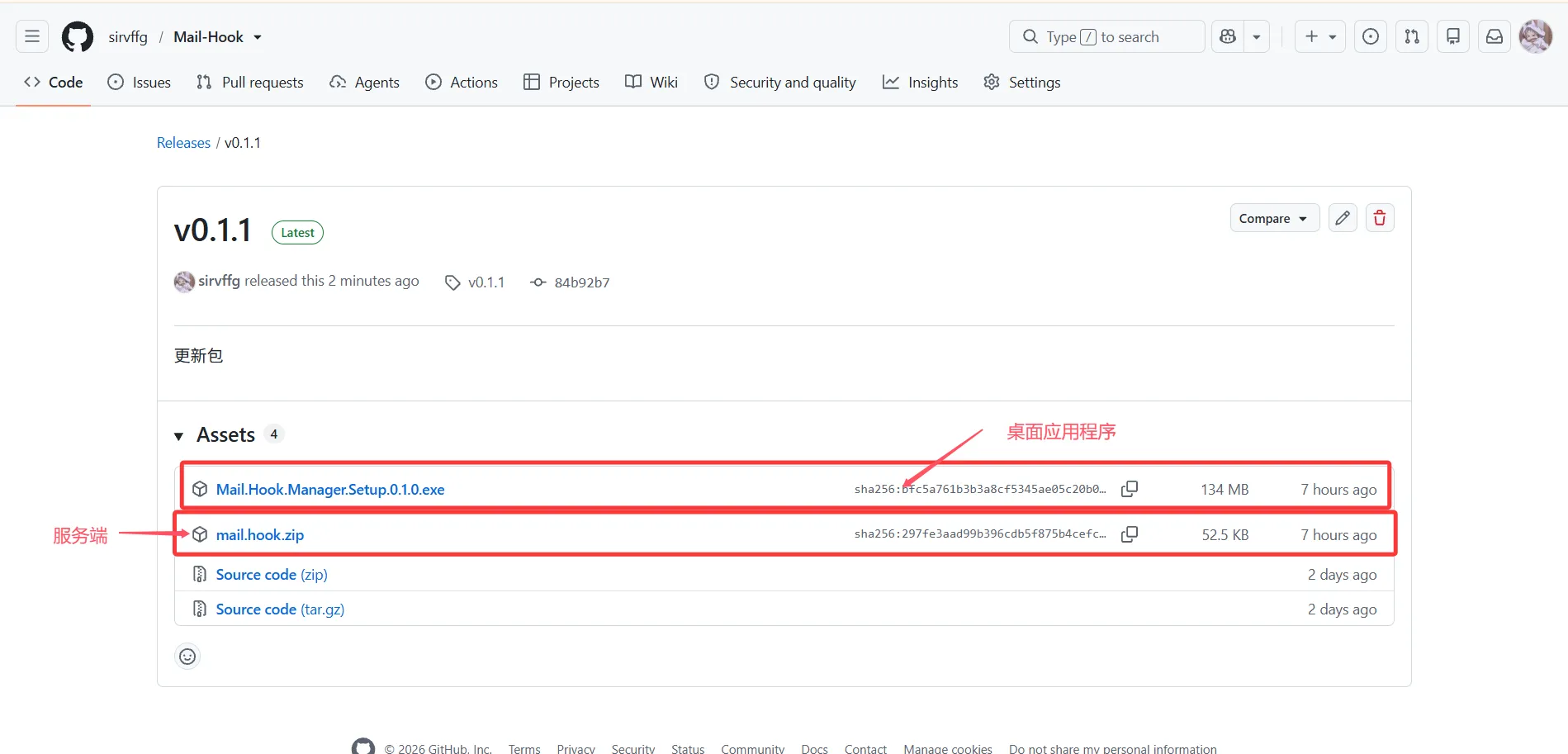Open the create new plus dropdown

[1320, 36]
